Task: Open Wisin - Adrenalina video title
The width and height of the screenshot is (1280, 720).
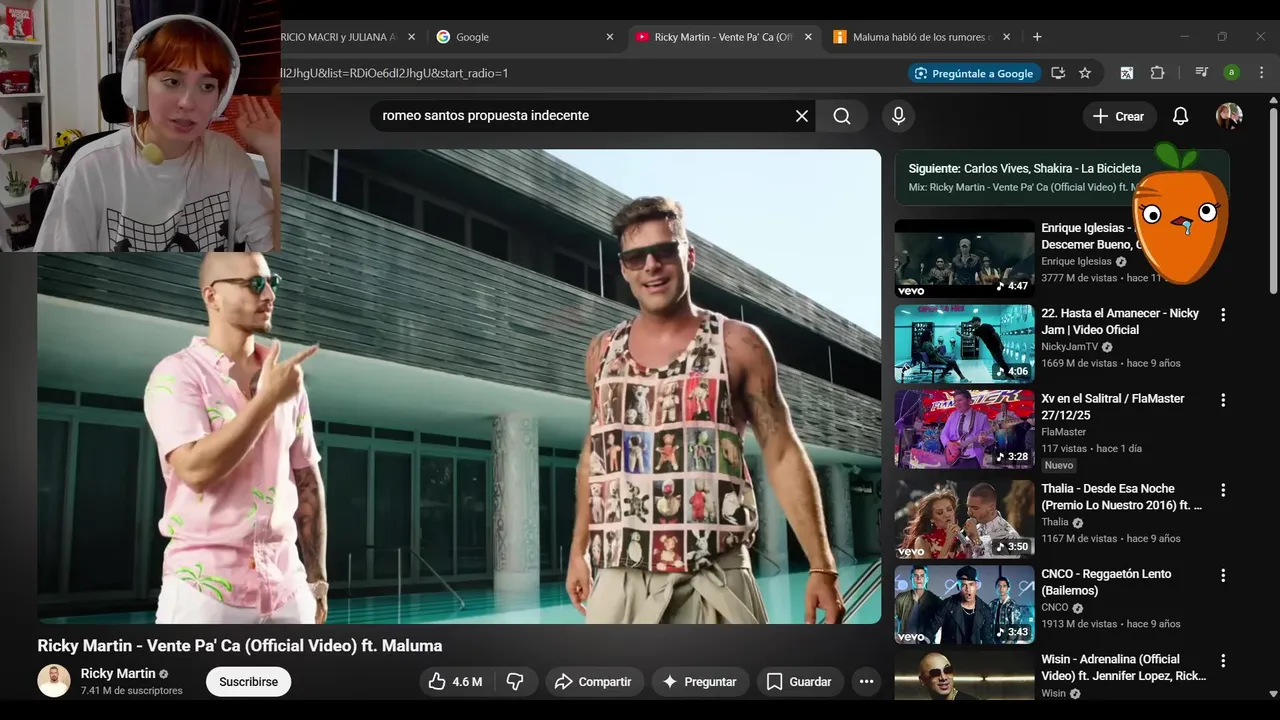Action: pos(1123,668)
